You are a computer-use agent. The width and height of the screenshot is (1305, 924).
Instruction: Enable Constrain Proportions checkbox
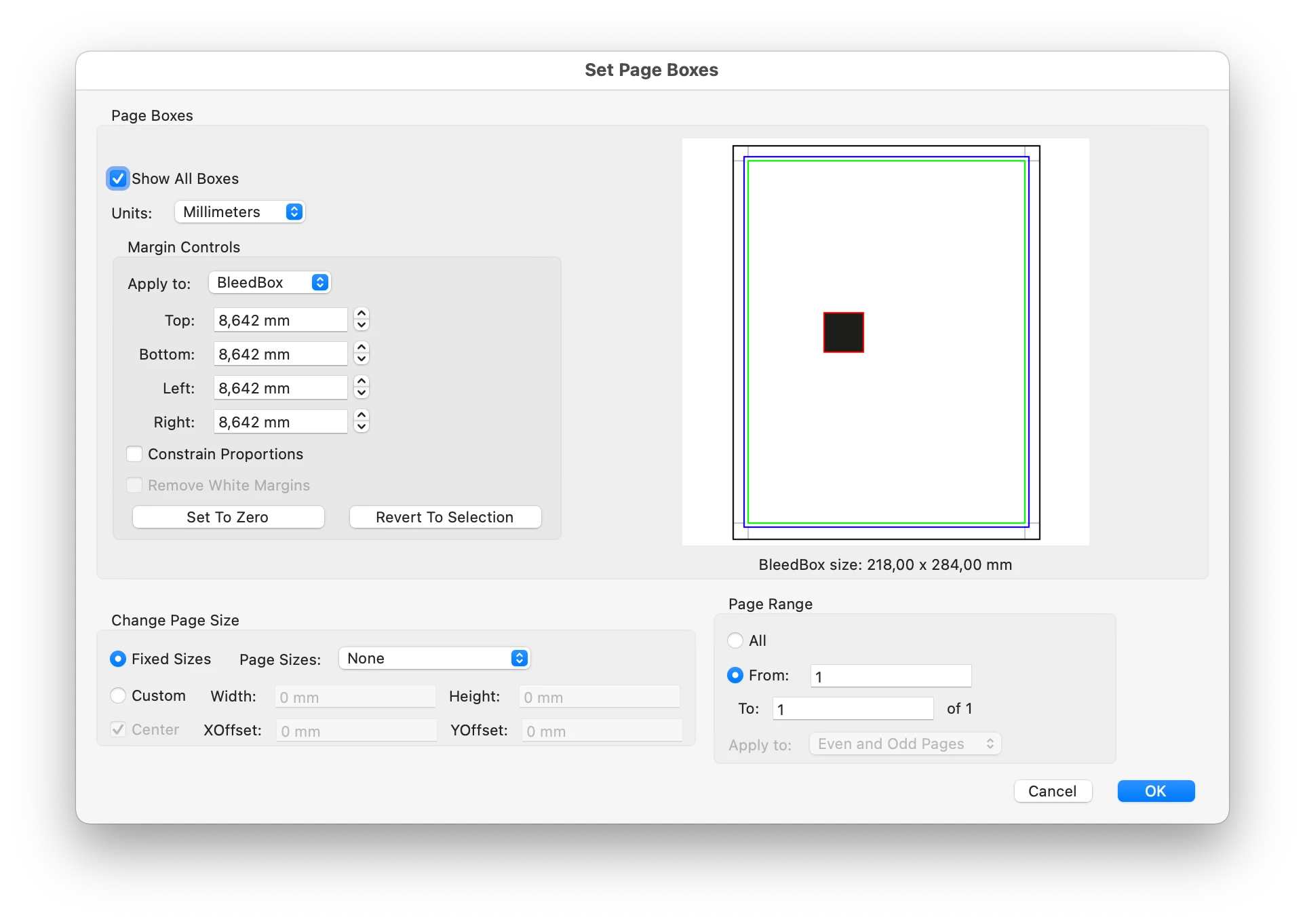point(134,454)
